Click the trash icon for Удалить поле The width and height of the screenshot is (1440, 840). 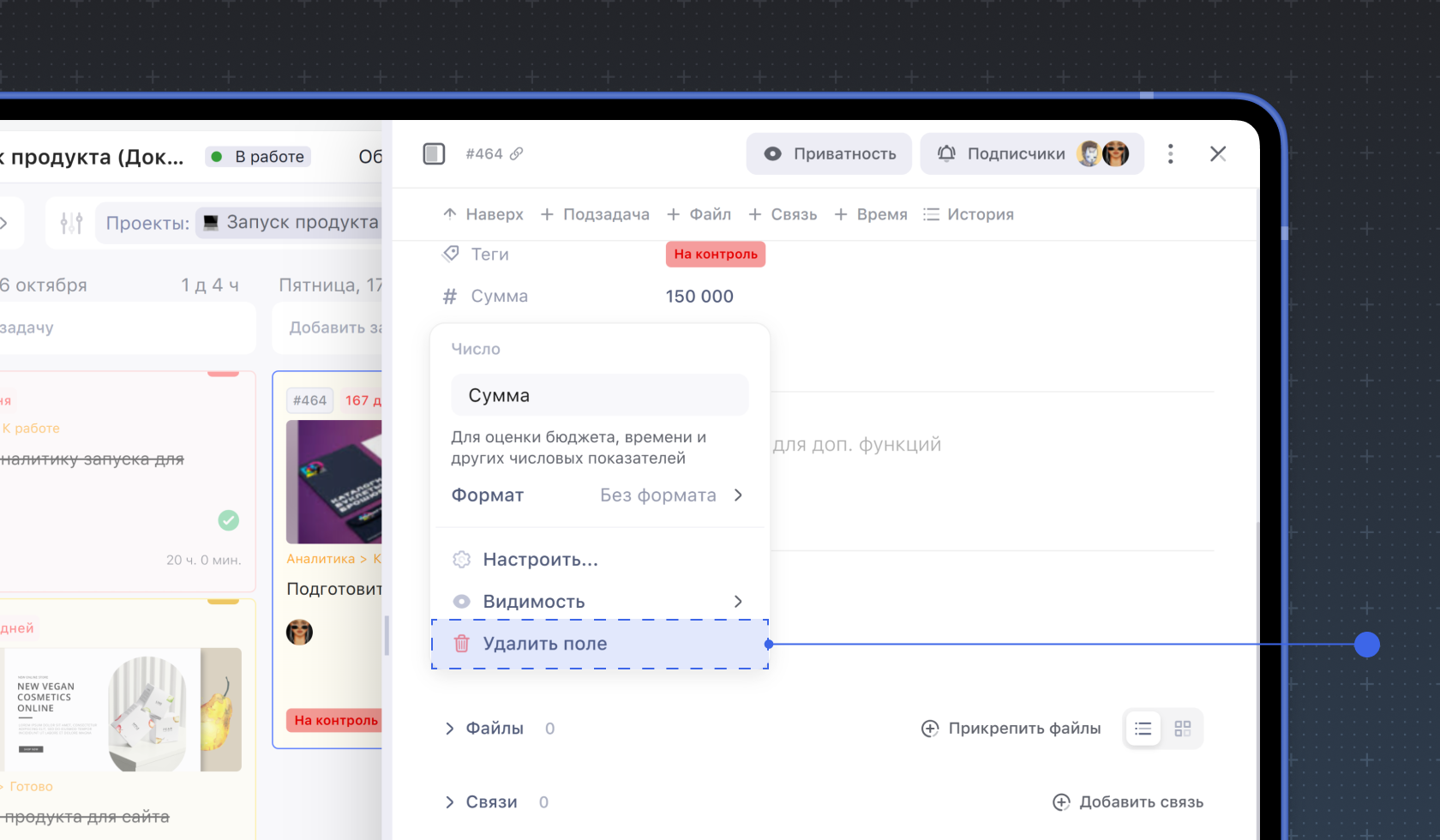[461, 644]
